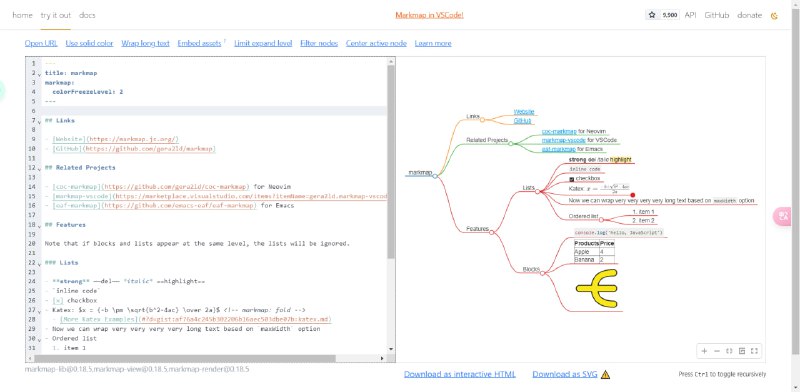Click the Markmap in VSCode! link

click(x=429, y=15)
